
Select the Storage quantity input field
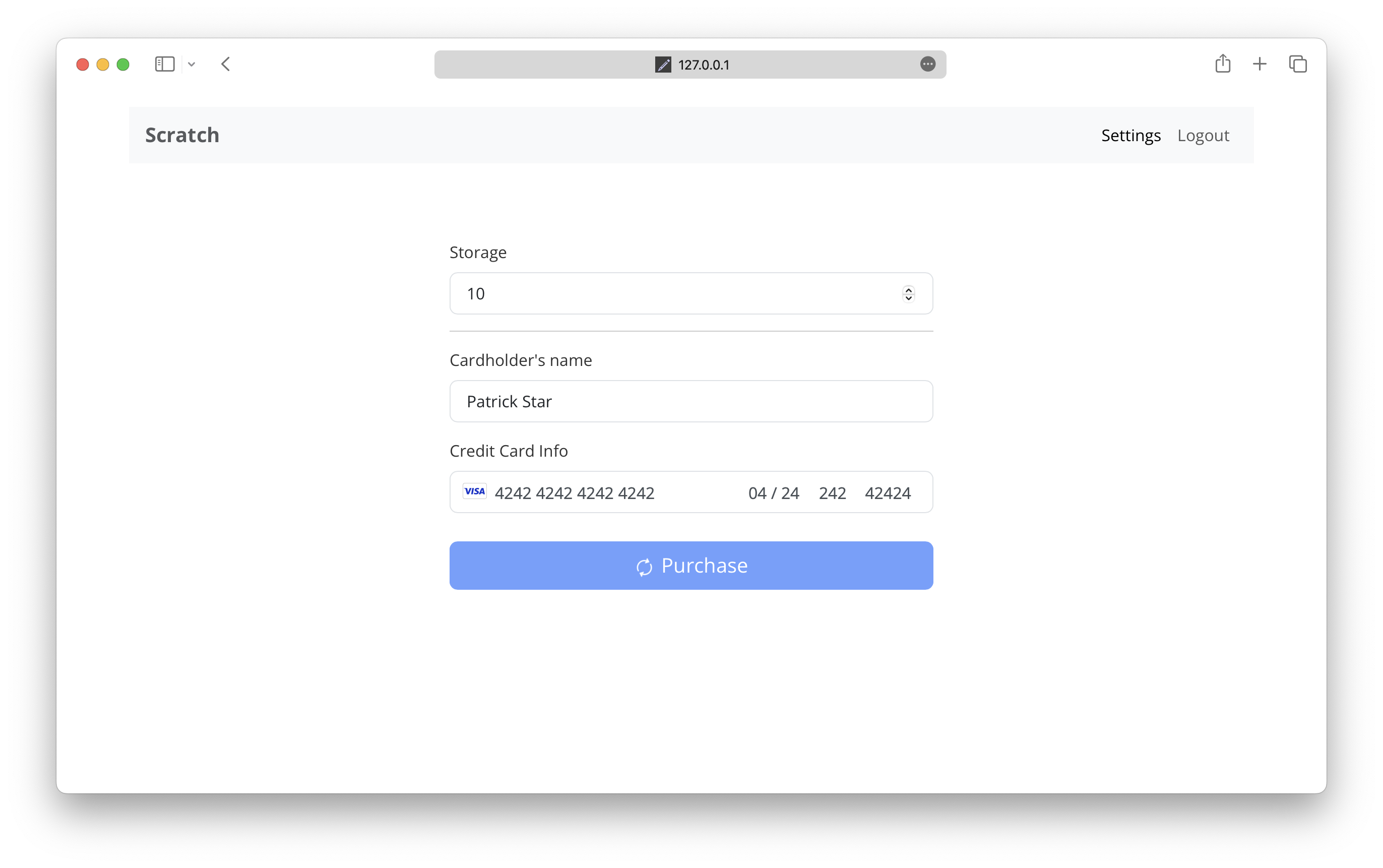click(x=690, y=293)
